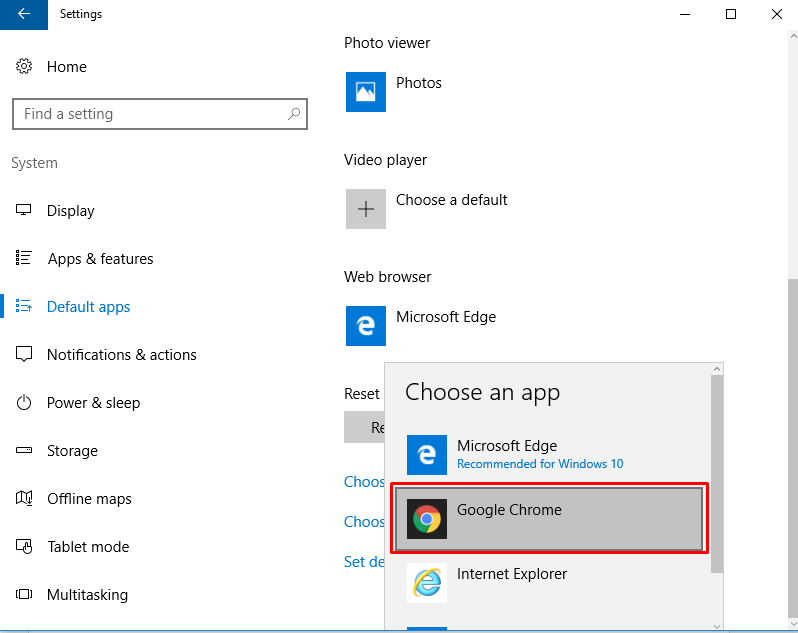Image resolution: width=798 pixels, height=633 pixels.
Task: Select Google Chrome as the default browser
Action: click(x=549, y=519)
